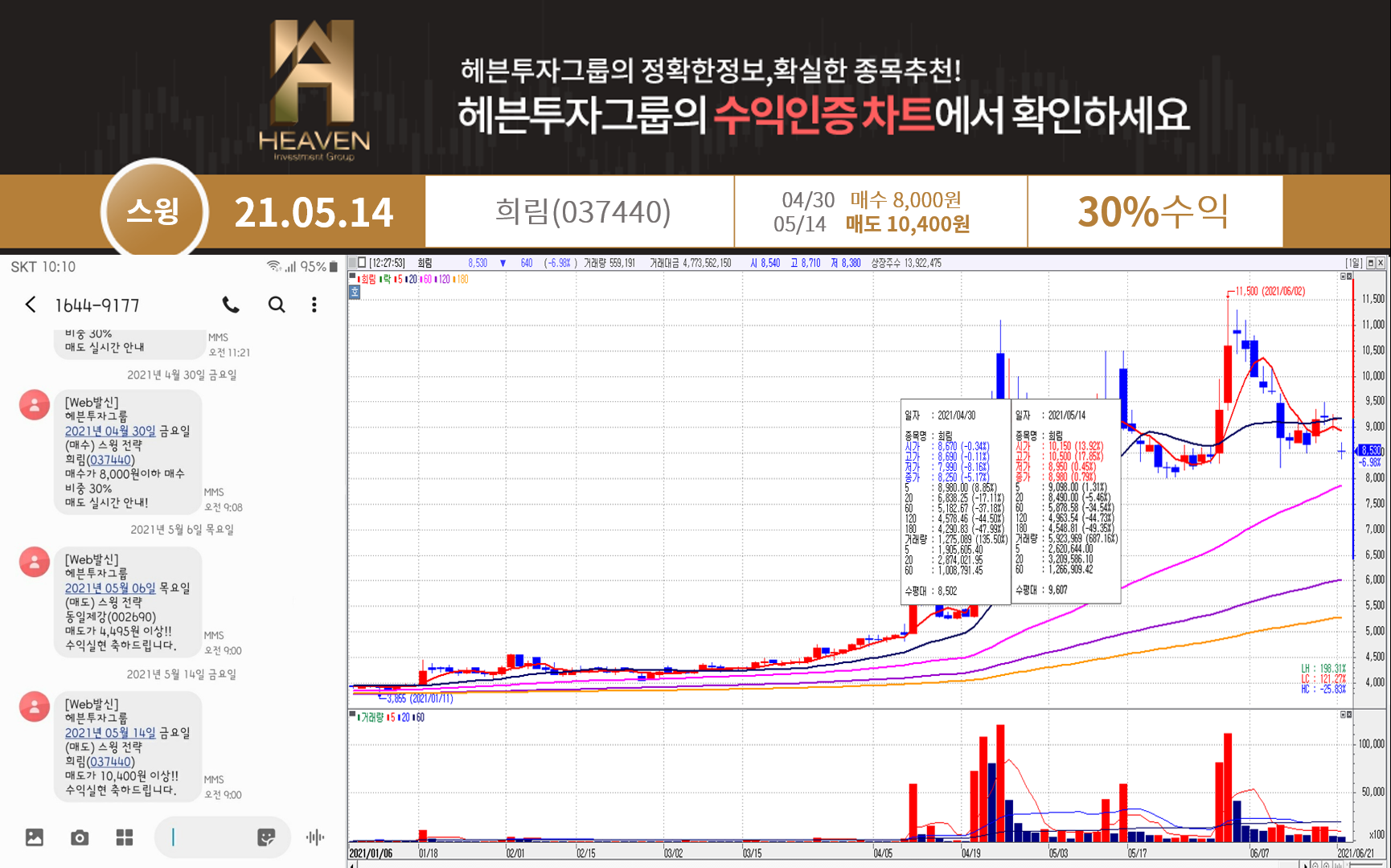Tap the voice recording waveform icon
The image size is (1391, 868).
point(315,837)
